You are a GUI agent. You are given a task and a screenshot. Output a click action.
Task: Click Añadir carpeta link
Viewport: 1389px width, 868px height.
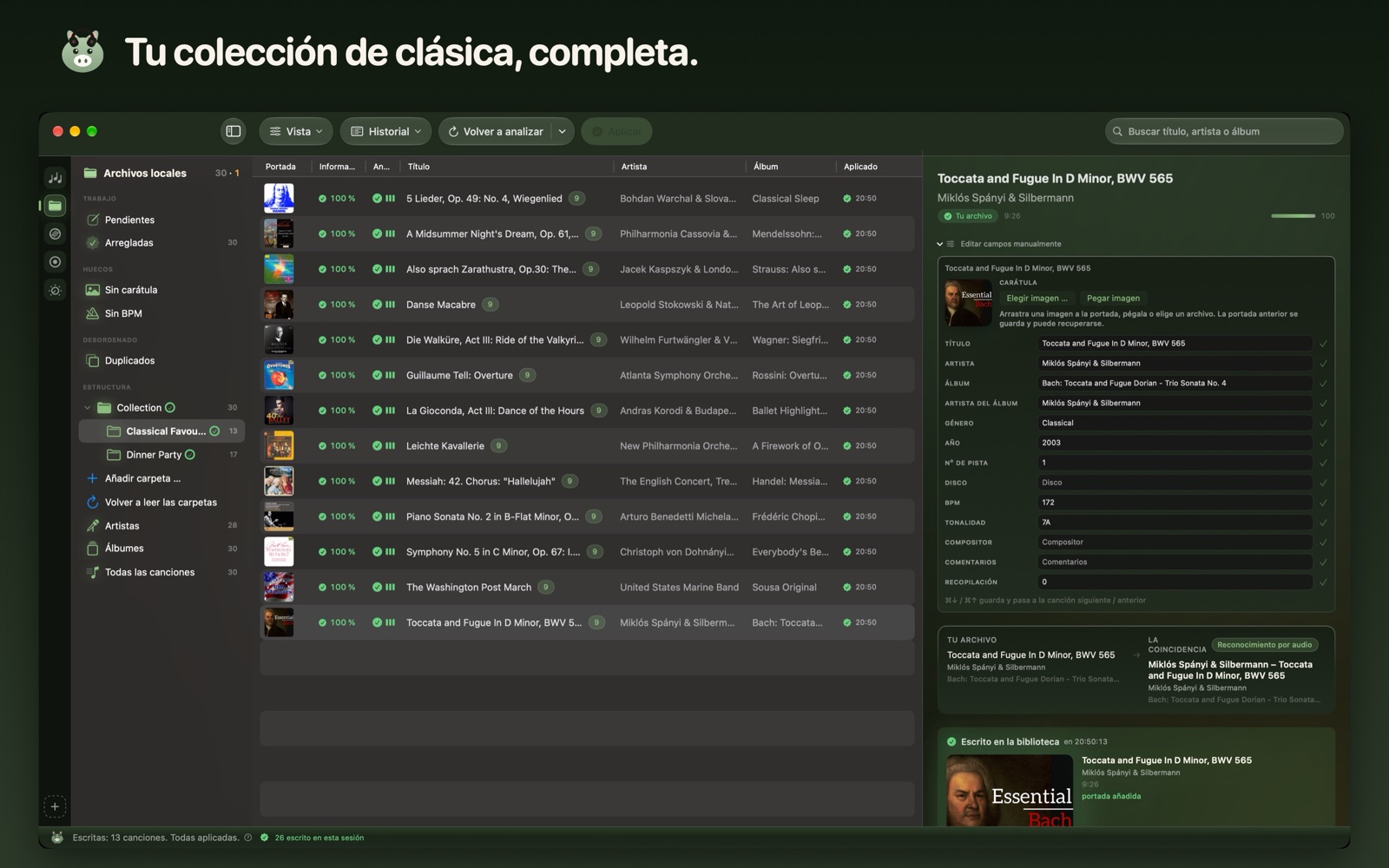[142, 478]
